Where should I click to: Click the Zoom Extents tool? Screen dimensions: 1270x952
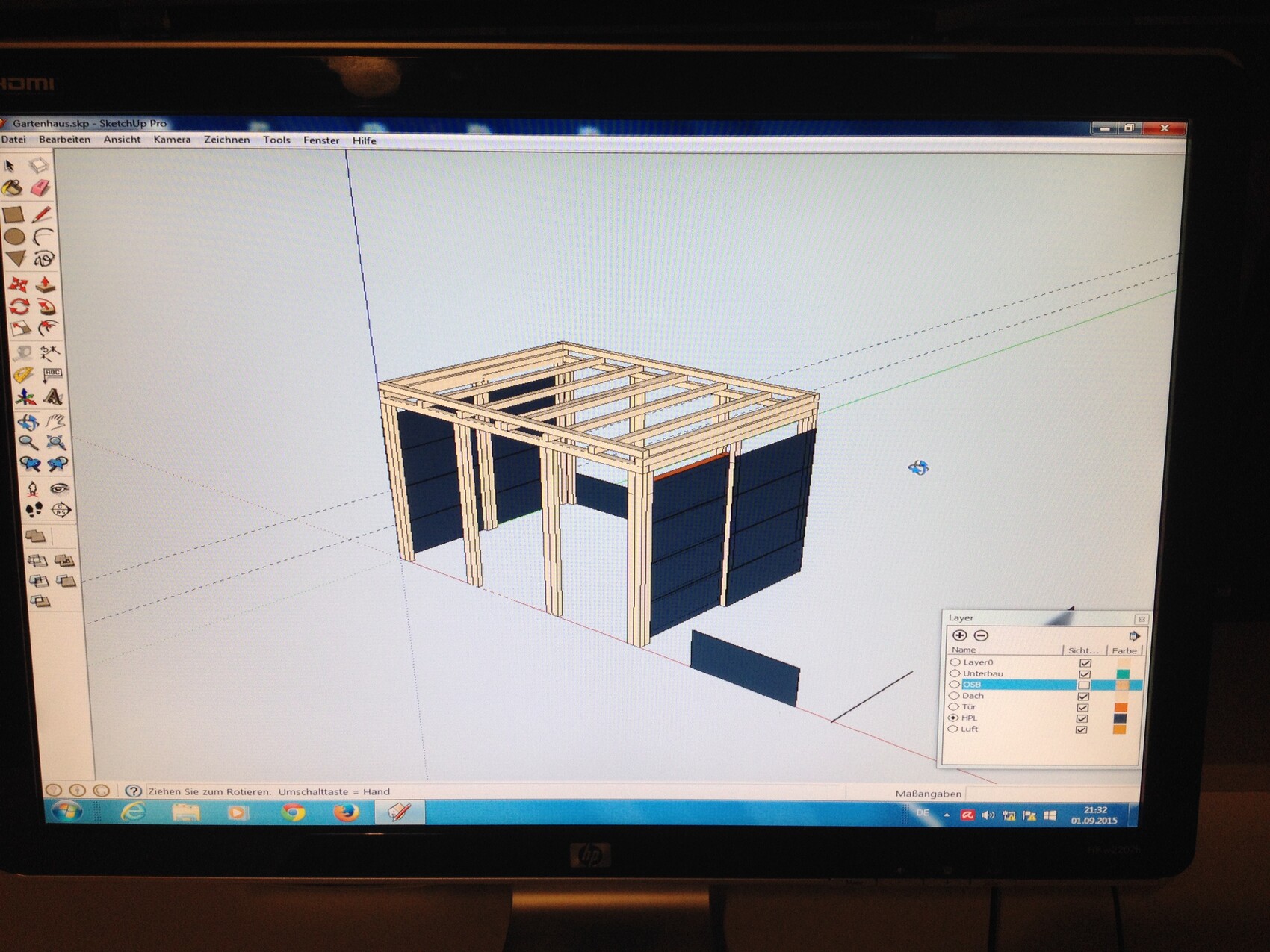tap(56, 443)
